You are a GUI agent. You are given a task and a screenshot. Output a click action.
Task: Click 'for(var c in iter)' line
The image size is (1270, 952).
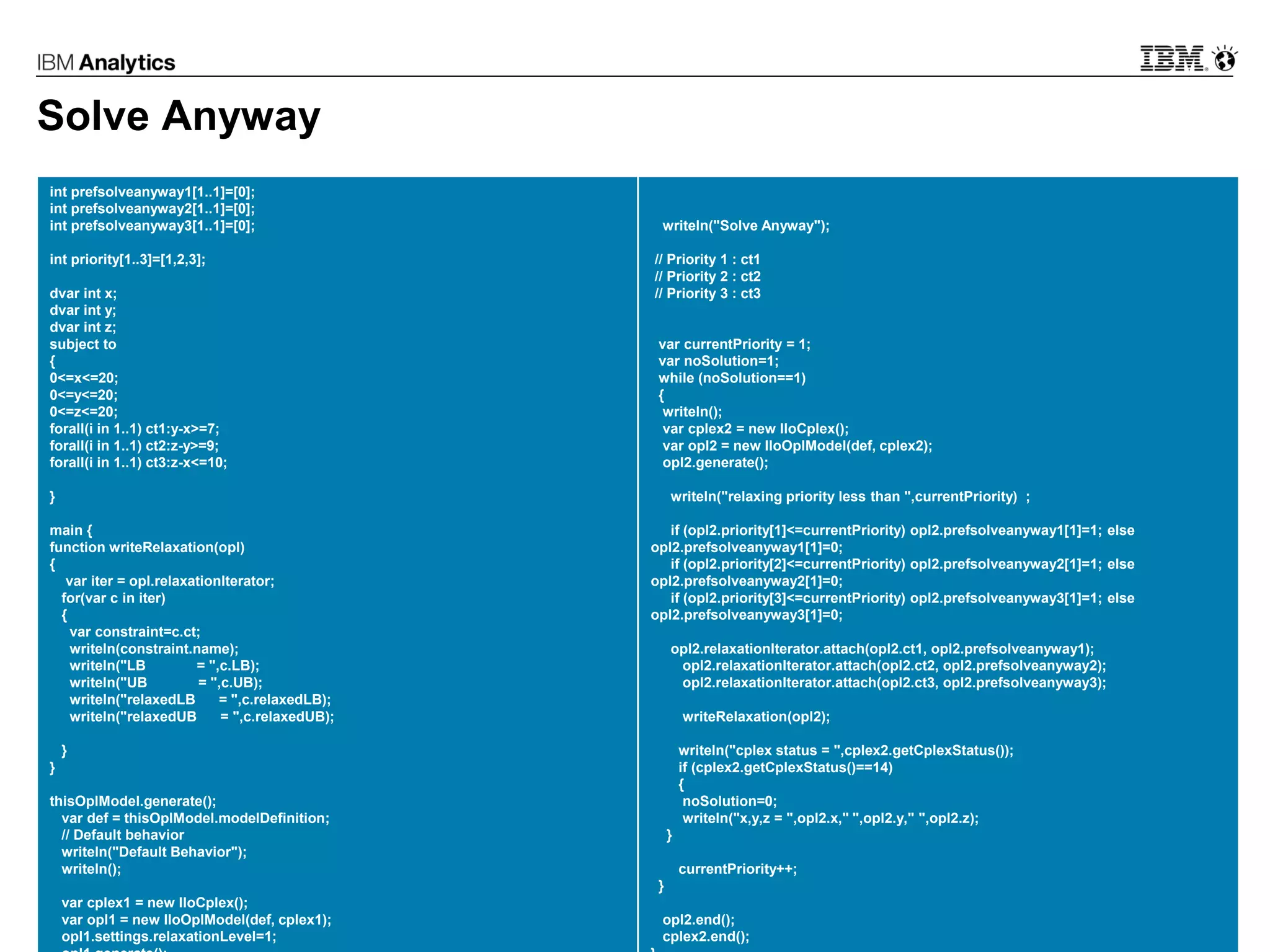(x=113, y=598)
